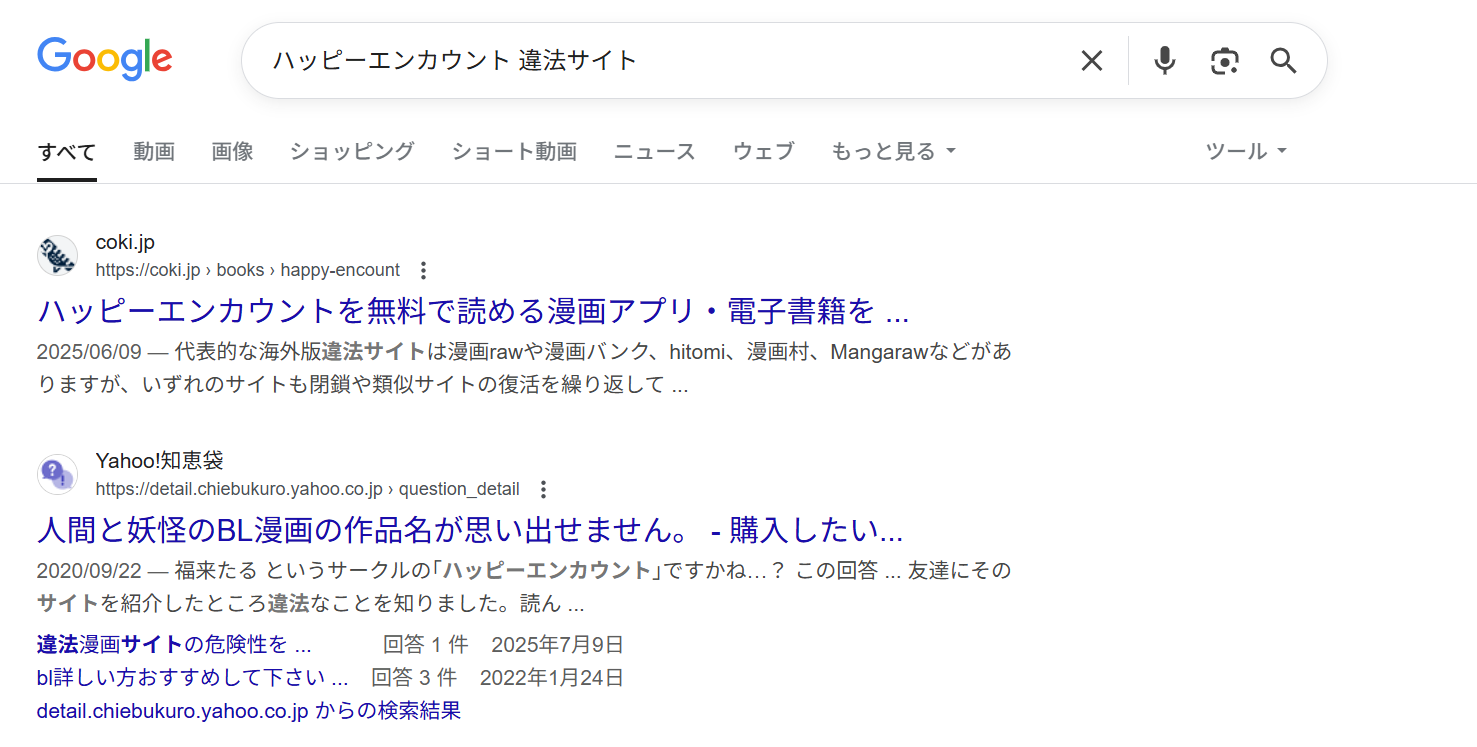Click the date 2022年1月24日
Screen dimensions: 1477x747
[552, 678]
